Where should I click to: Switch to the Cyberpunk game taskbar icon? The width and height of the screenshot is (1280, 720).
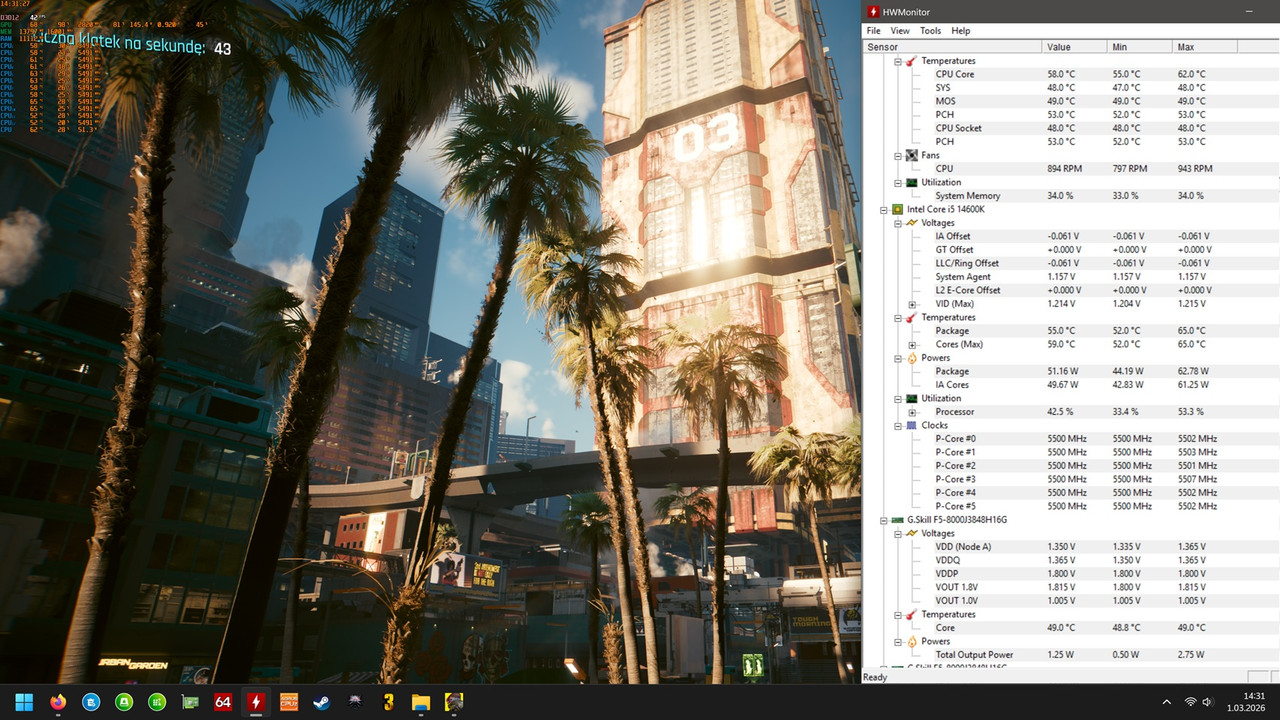coord(454,702)
